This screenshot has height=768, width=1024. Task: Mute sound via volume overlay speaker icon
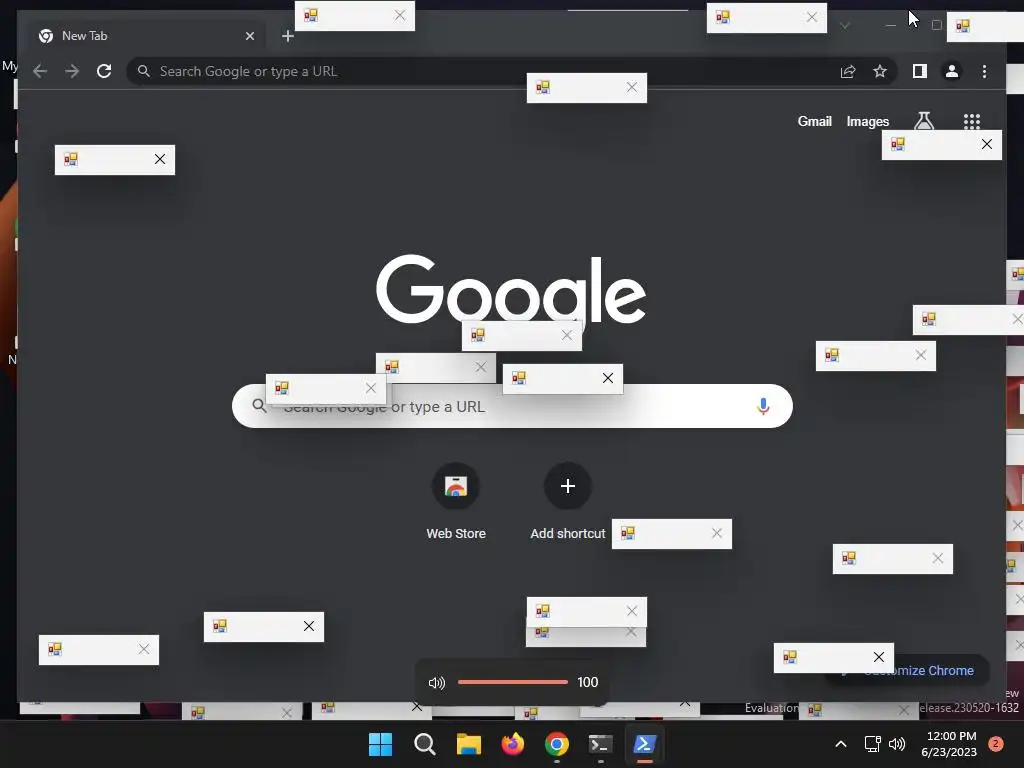click(436, 682)
